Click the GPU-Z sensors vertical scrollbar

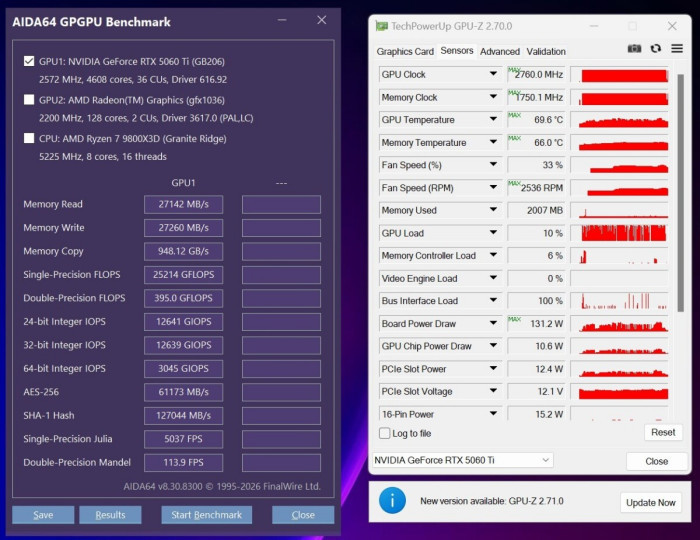point(680,193)
